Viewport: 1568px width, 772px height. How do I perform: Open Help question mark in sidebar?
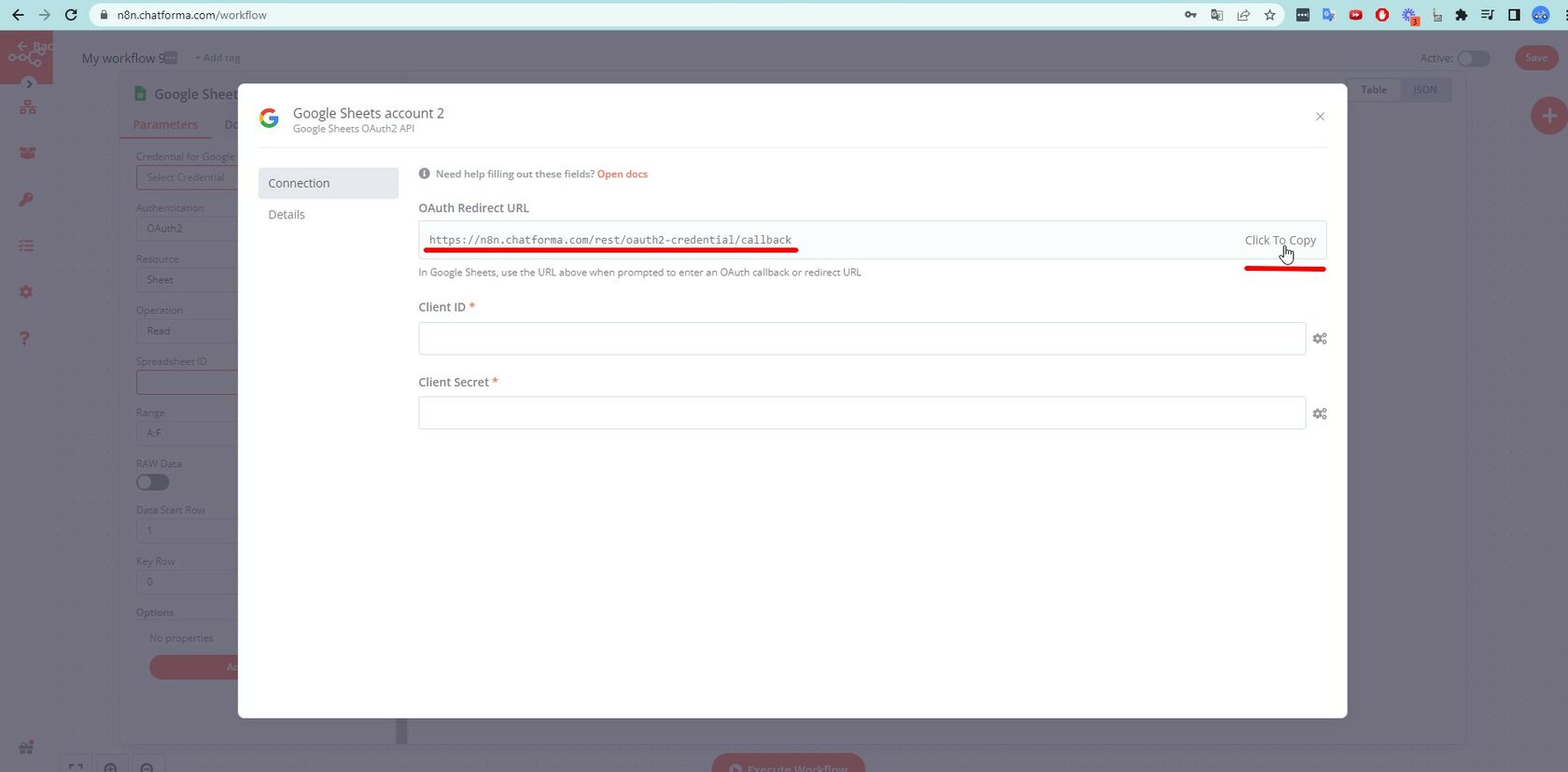[25, 338]
